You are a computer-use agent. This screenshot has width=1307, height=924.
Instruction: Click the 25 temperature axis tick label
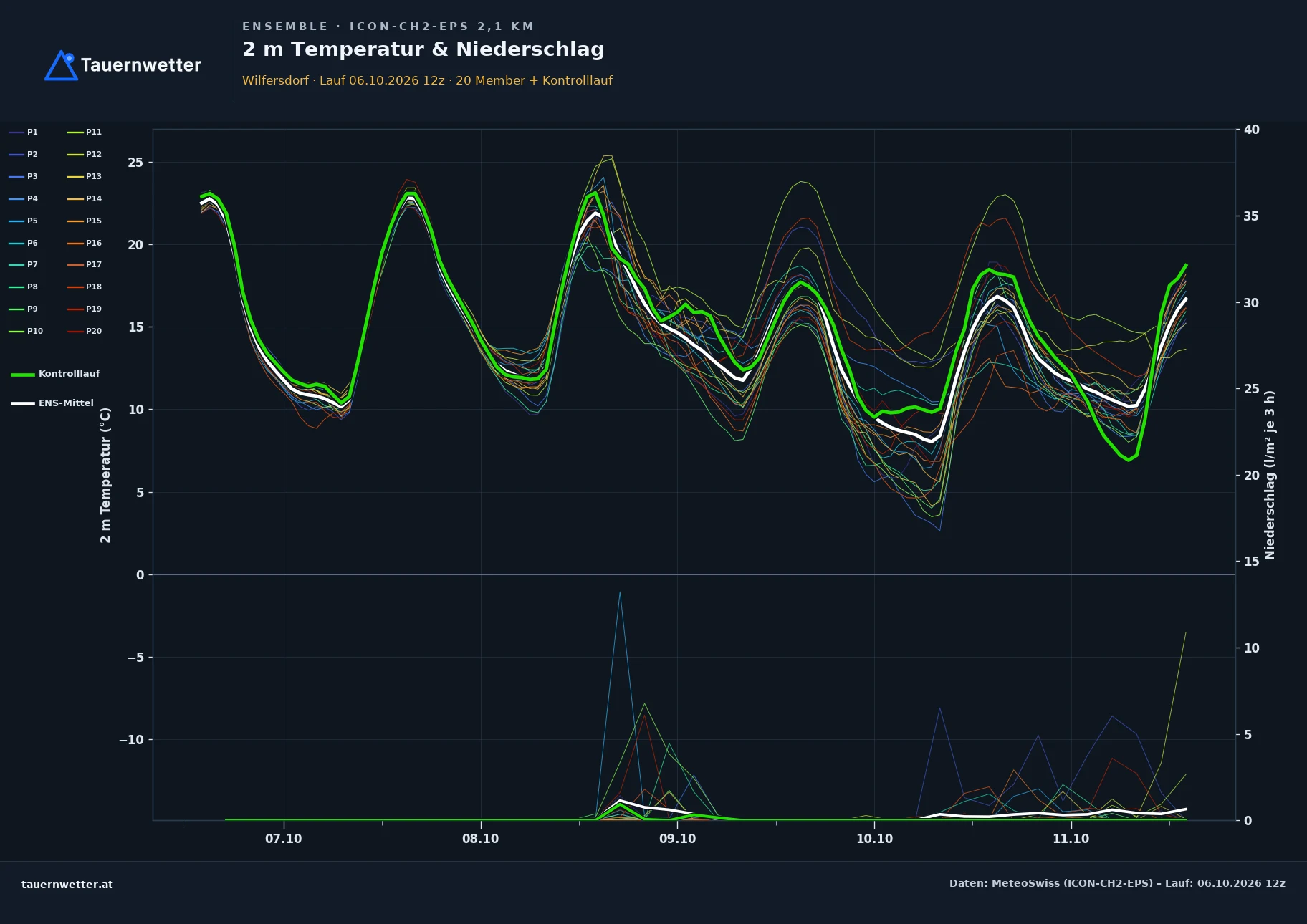135,163
